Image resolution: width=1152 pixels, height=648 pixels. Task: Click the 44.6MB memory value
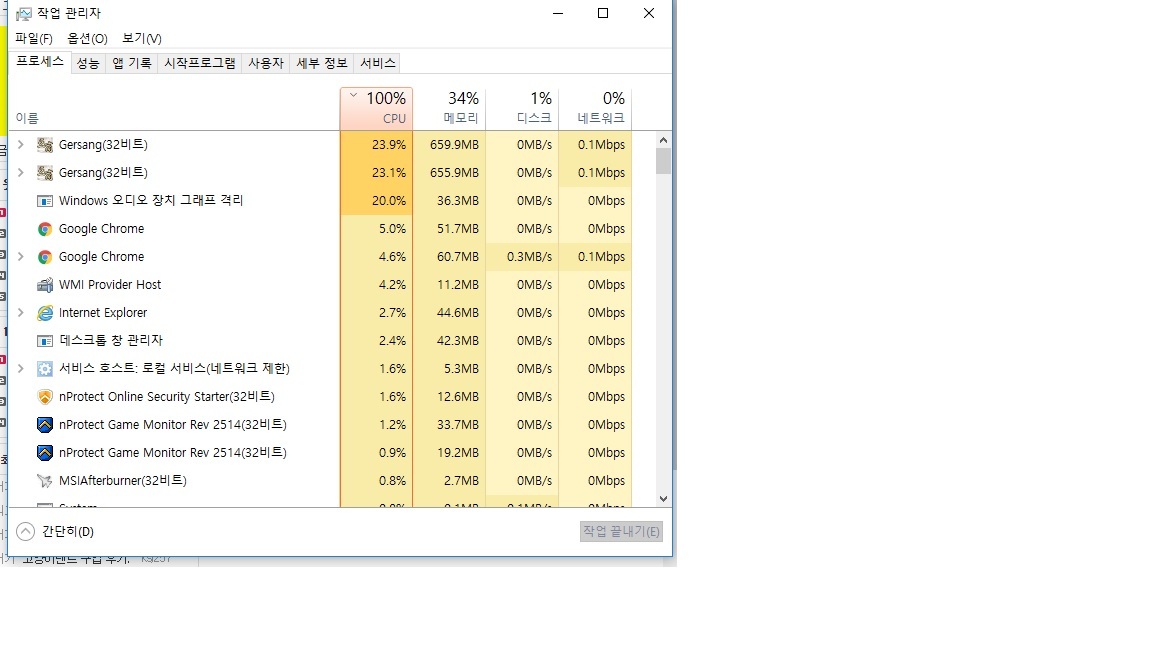tap(458, 312)
